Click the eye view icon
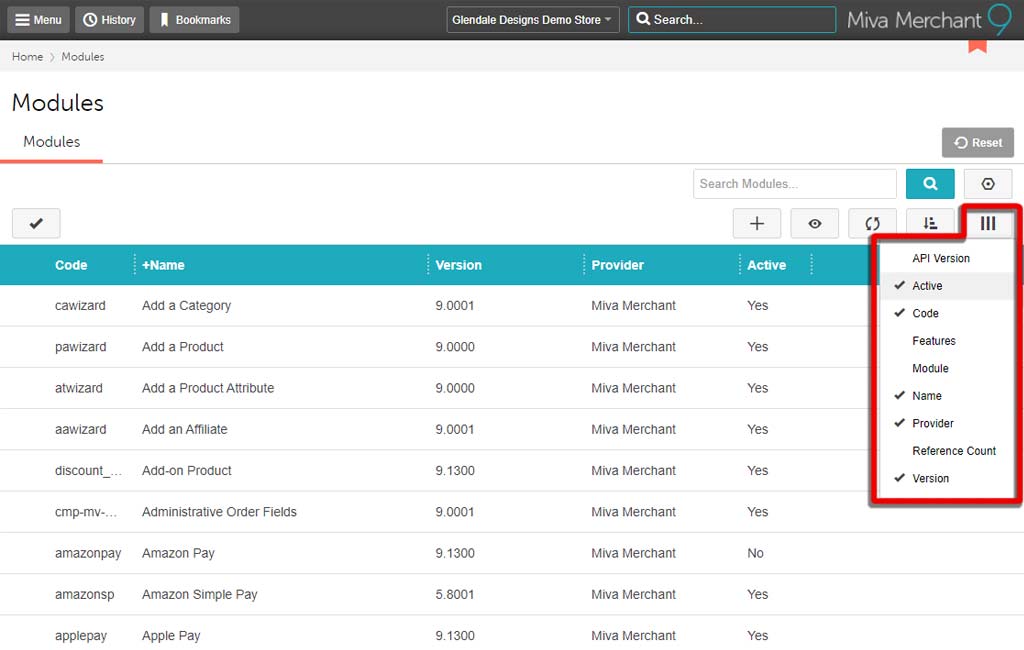 tap(814, 223)
